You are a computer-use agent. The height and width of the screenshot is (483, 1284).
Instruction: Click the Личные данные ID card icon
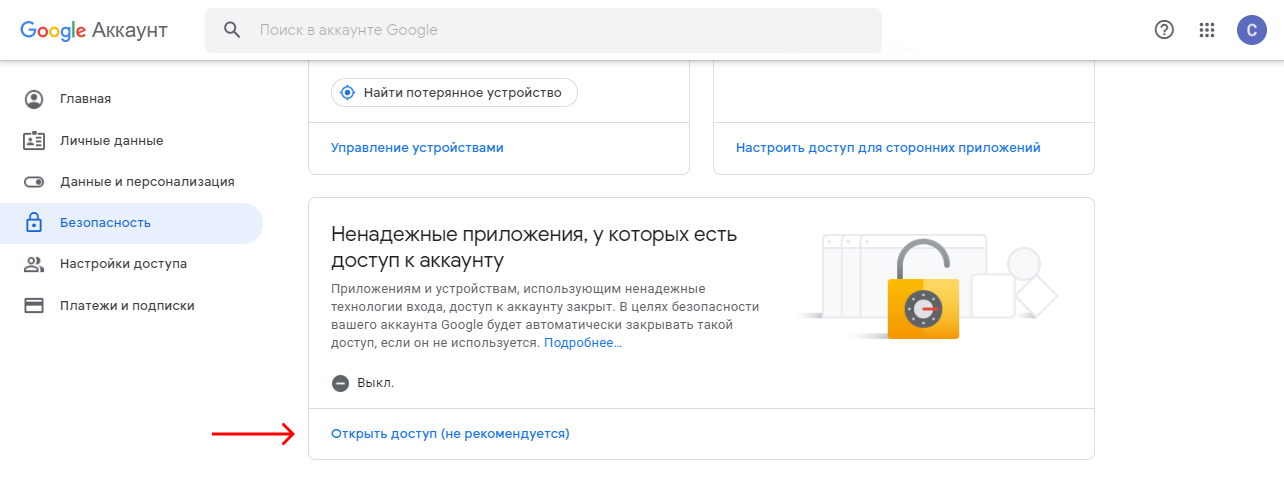[x=34, y=140]
